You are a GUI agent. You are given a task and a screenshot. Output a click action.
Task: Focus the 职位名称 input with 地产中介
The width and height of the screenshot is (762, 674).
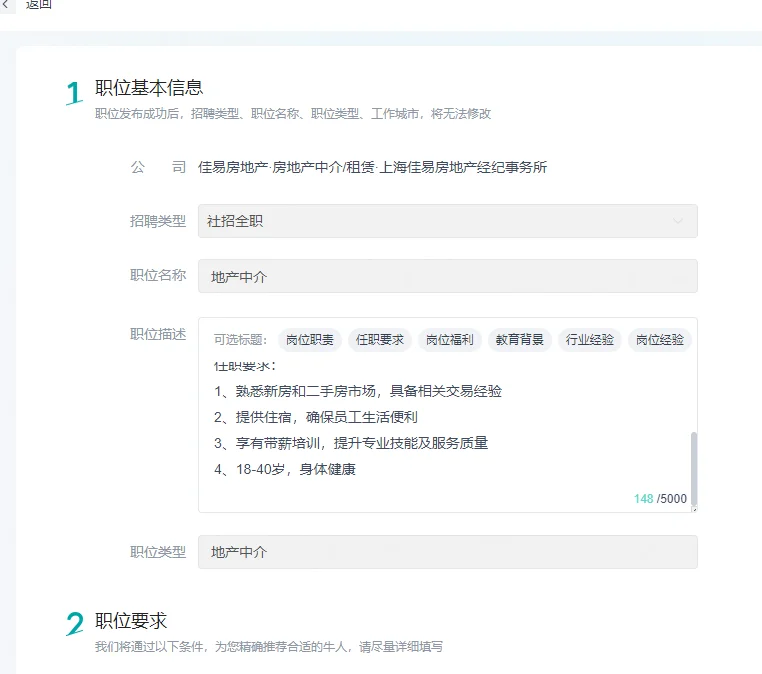click(448, 276)
